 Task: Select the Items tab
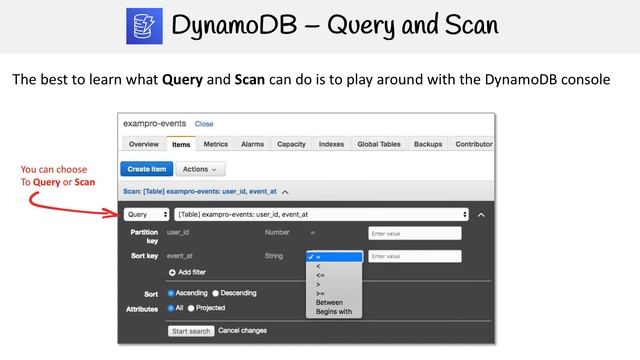click(x=181, y=144)
